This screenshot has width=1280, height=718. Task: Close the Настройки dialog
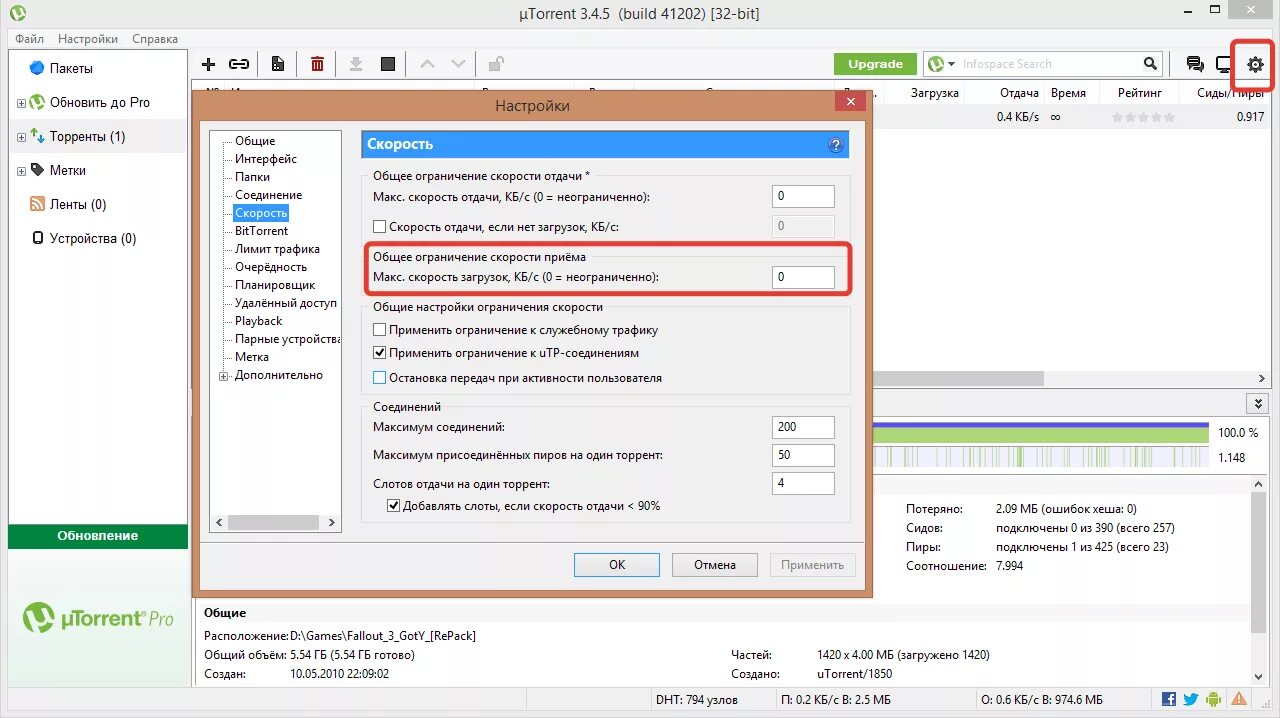click(850, 102)
